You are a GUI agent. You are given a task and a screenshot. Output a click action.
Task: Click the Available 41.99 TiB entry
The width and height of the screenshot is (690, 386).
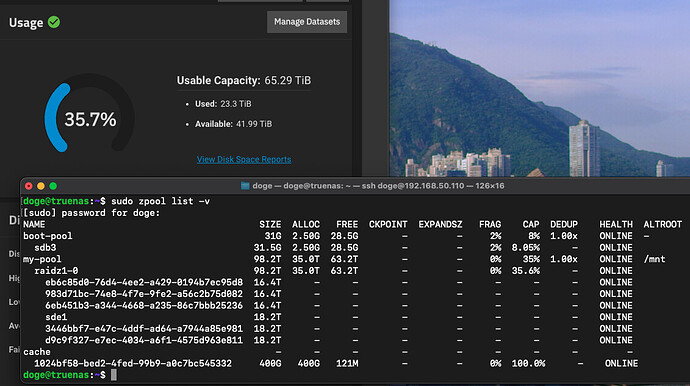[x=233, y=124]
